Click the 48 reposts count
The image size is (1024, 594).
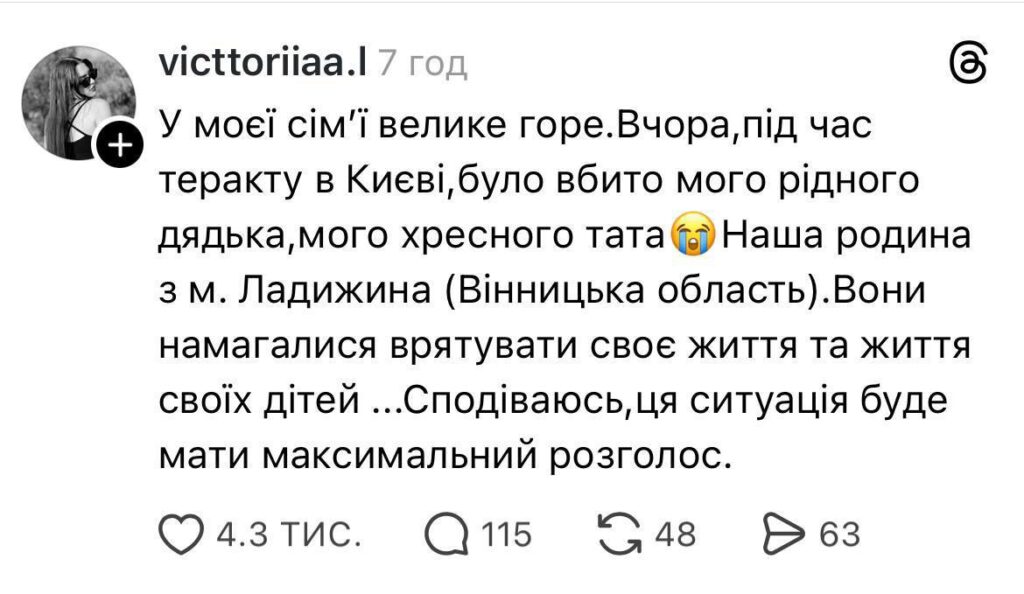pos(674,536)
